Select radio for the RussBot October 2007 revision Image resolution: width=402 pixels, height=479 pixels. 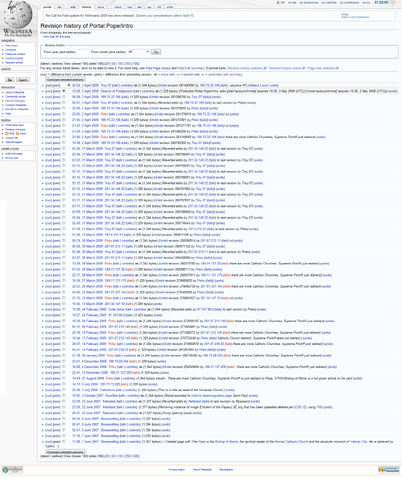[64, 396]
